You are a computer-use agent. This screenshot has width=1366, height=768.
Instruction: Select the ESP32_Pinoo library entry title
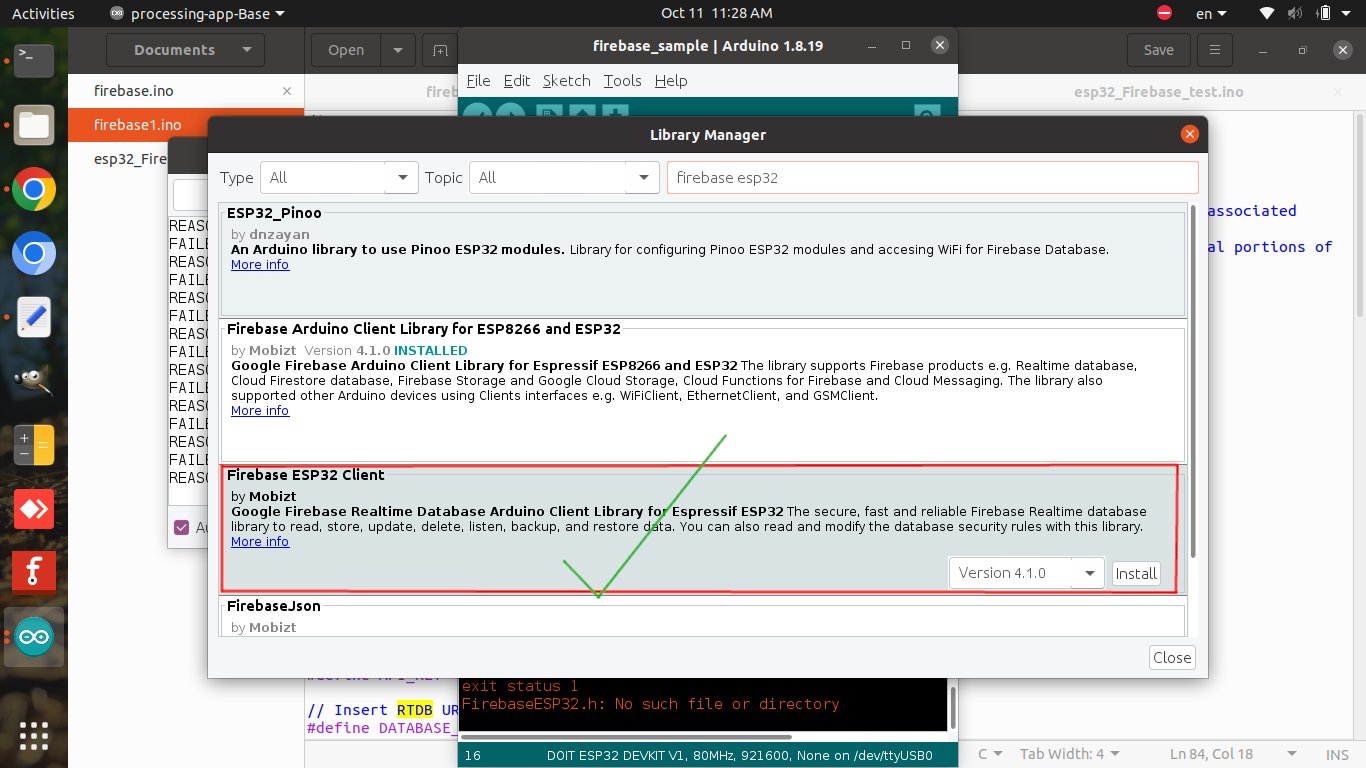[274, 213]
